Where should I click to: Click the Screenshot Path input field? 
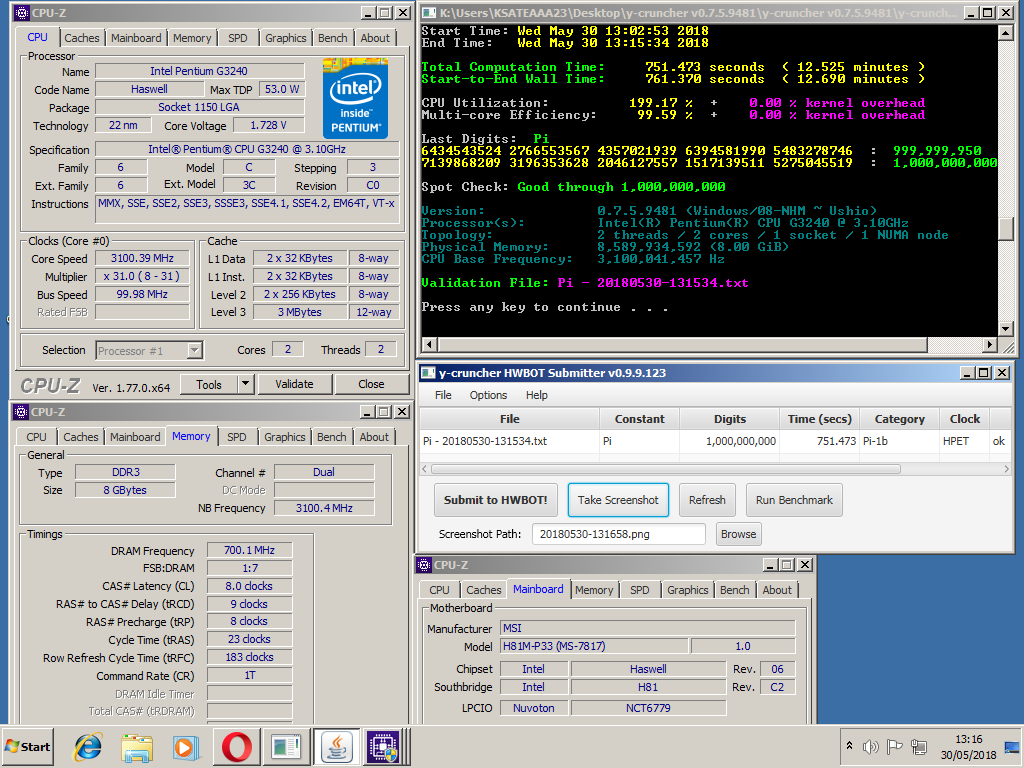coord(618,534)
